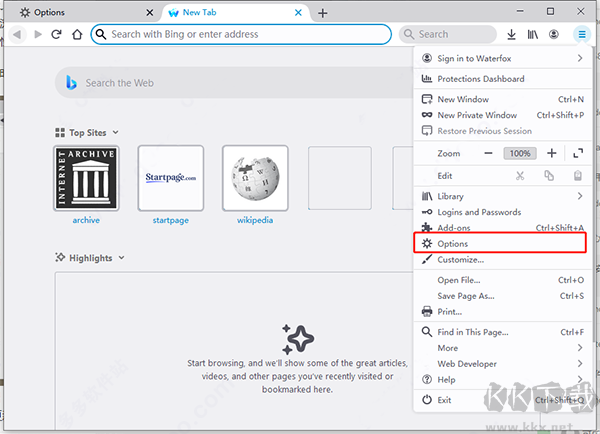
Task: Click the wikipedia link label
Action: (x=255, y=220)
